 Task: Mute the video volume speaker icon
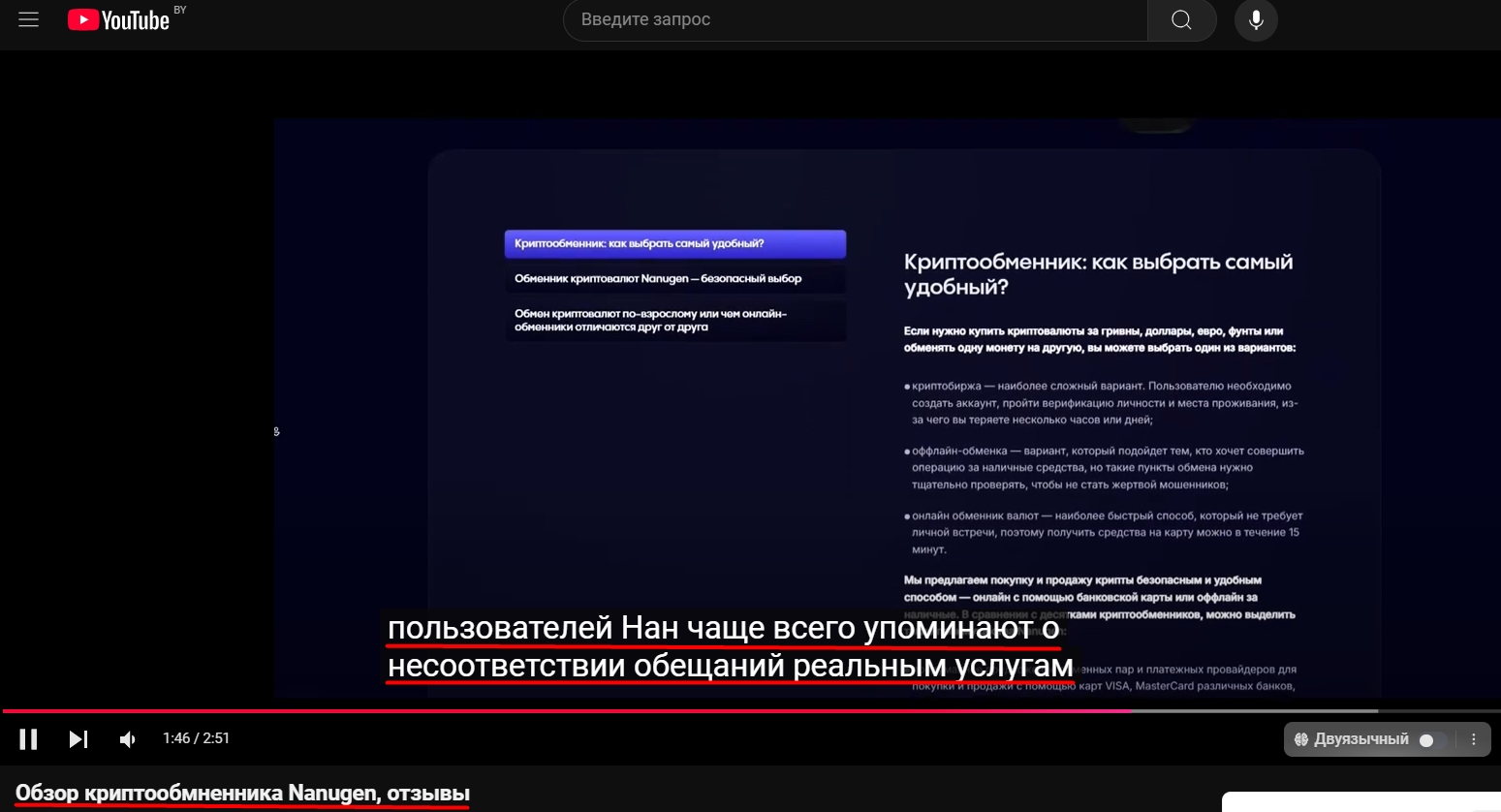(x=127, y=739)
